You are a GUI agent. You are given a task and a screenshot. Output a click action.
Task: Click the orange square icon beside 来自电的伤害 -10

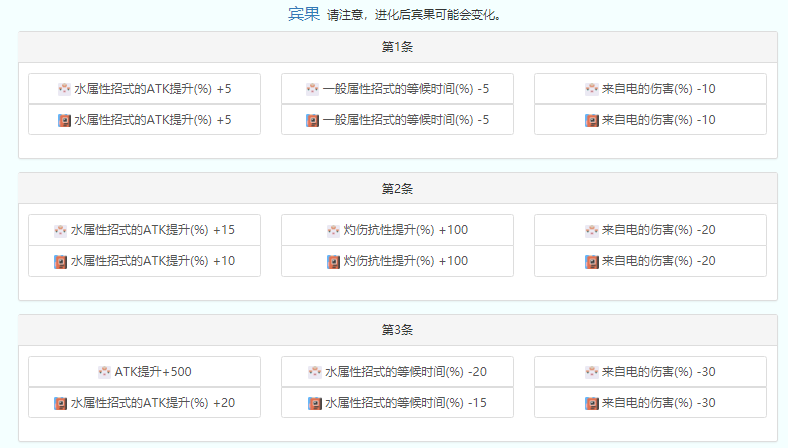coord(591,120)
